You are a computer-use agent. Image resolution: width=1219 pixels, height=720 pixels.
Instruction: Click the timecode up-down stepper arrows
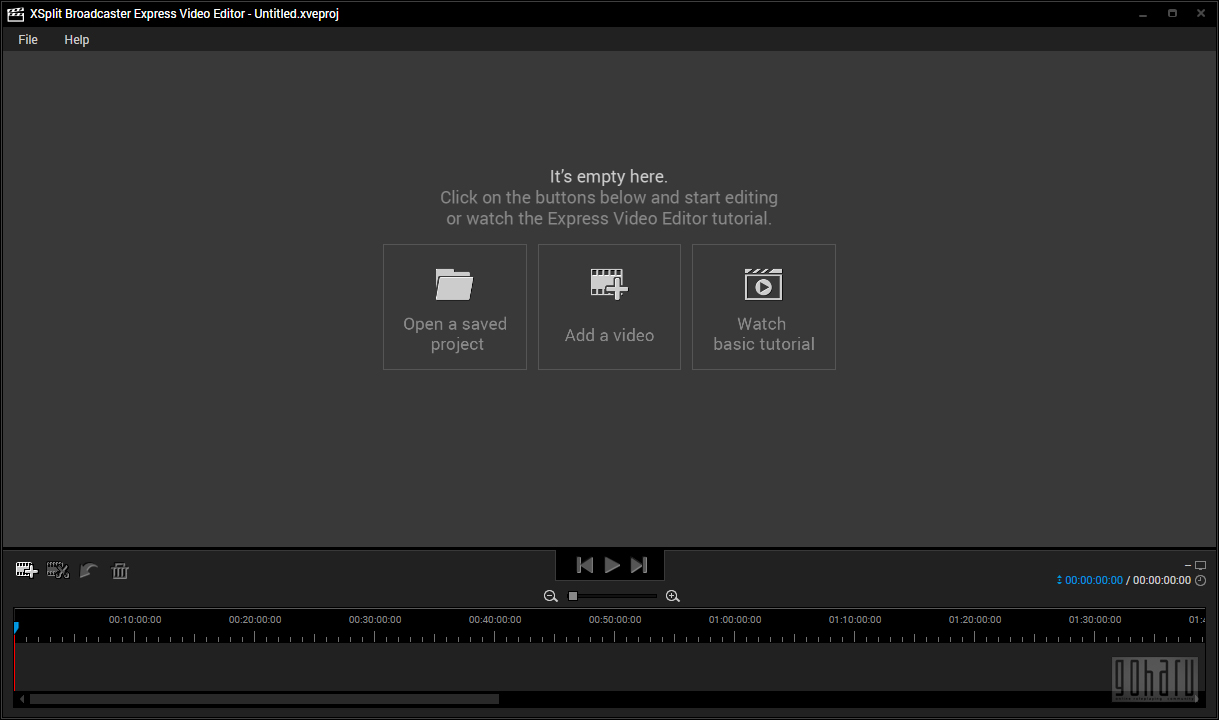[x=1059, y=580]
